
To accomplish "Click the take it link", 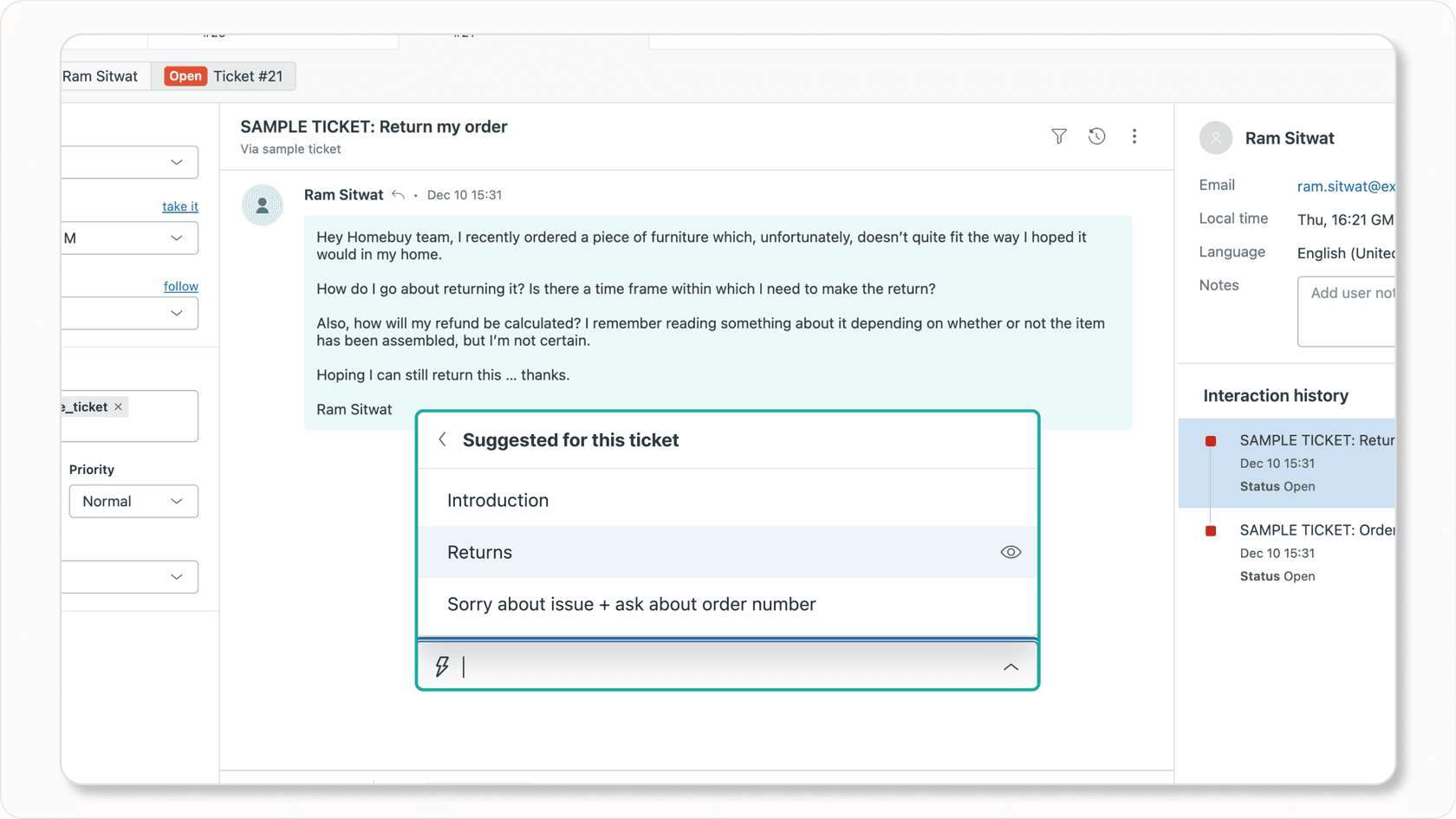I will (179, 206).
